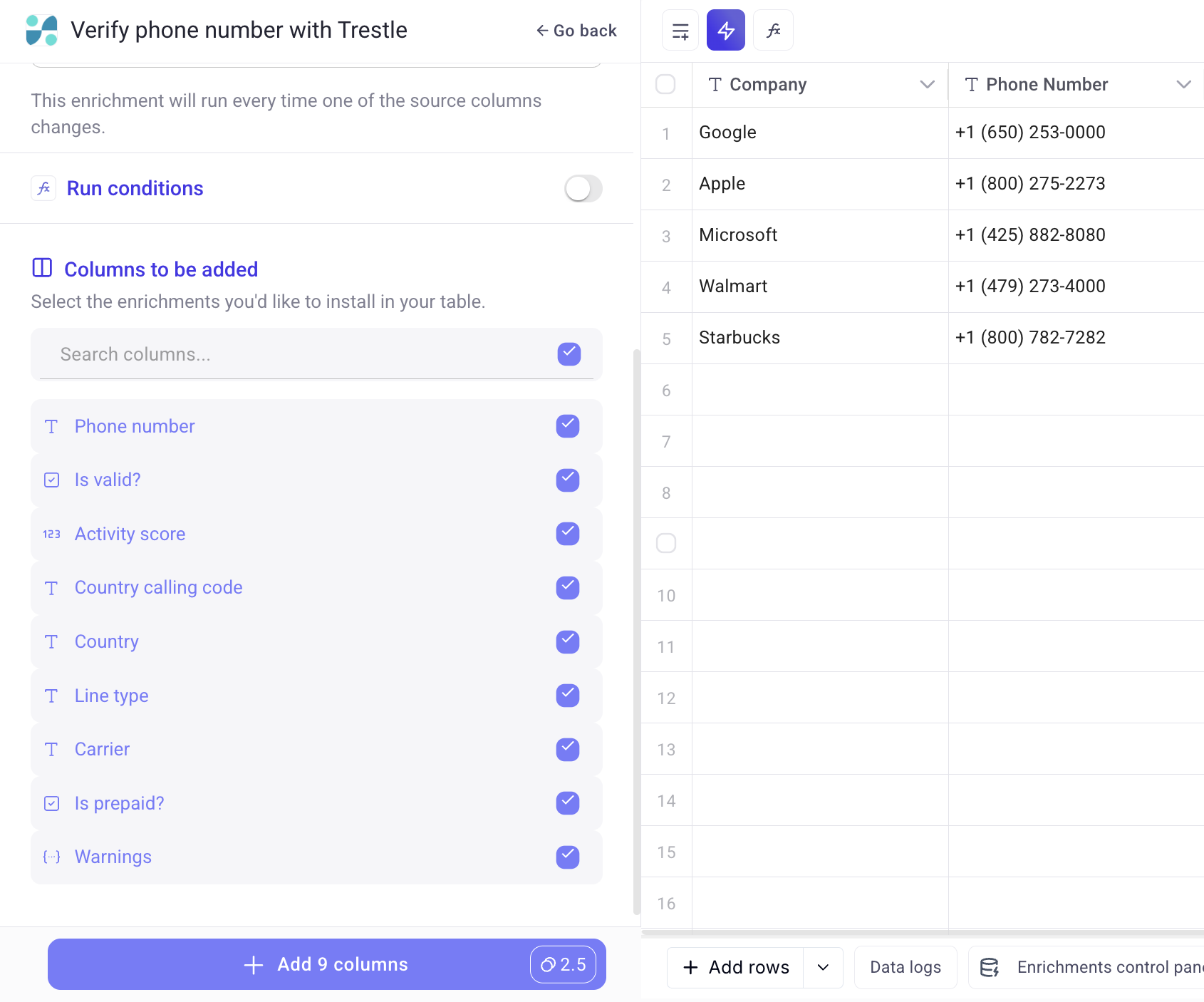Click the Add 9 columns button
The width and height of the screenshot is (1204, 1002).
point(326,964)
